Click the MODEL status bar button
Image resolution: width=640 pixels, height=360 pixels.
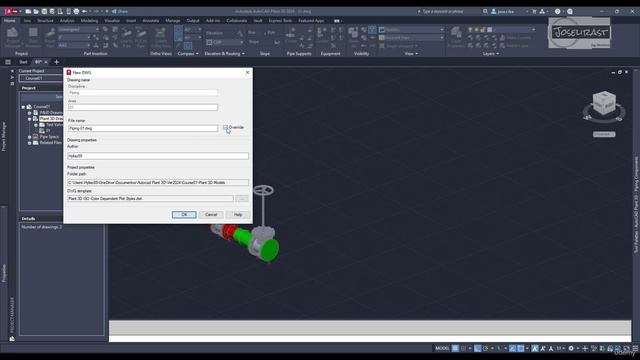[442, 348]
